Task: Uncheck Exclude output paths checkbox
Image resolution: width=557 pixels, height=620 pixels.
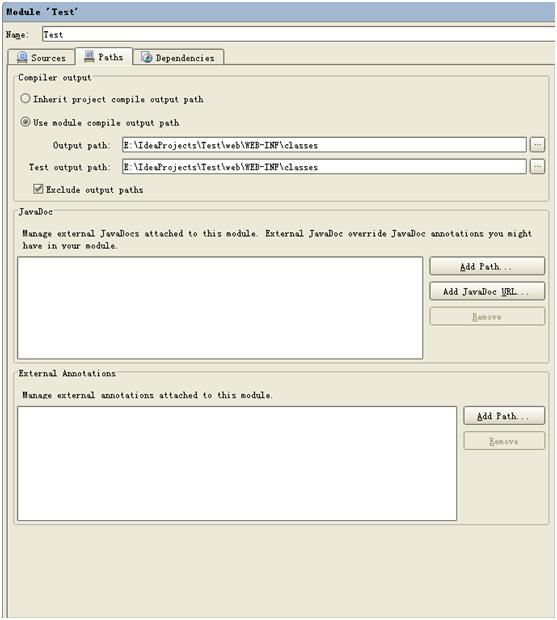Action: (x=38, y=189)
